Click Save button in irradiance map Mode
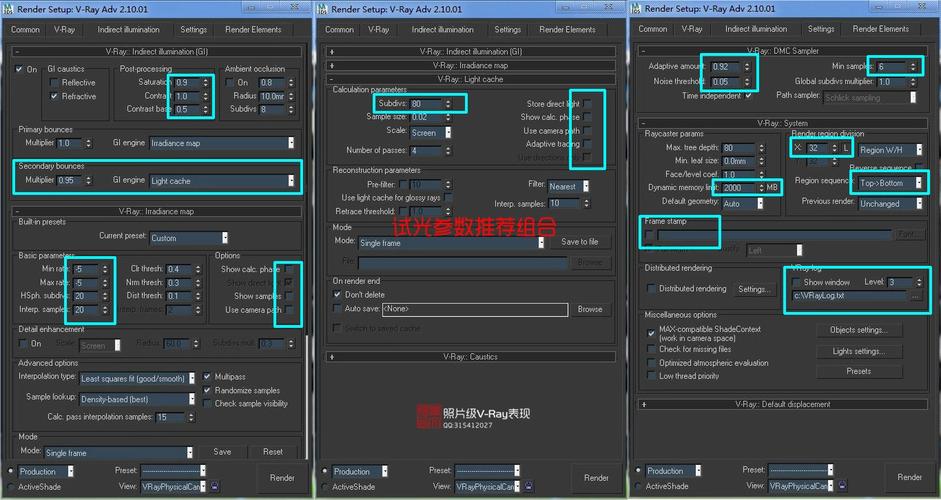This screenshot has height=500, width=941. coord(222,451)
